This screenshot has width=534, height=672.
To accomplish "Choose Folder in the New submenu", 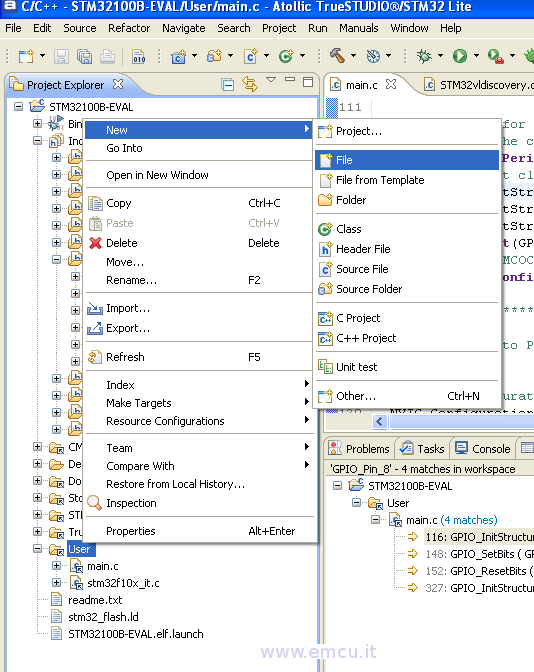I will [407, 200].
